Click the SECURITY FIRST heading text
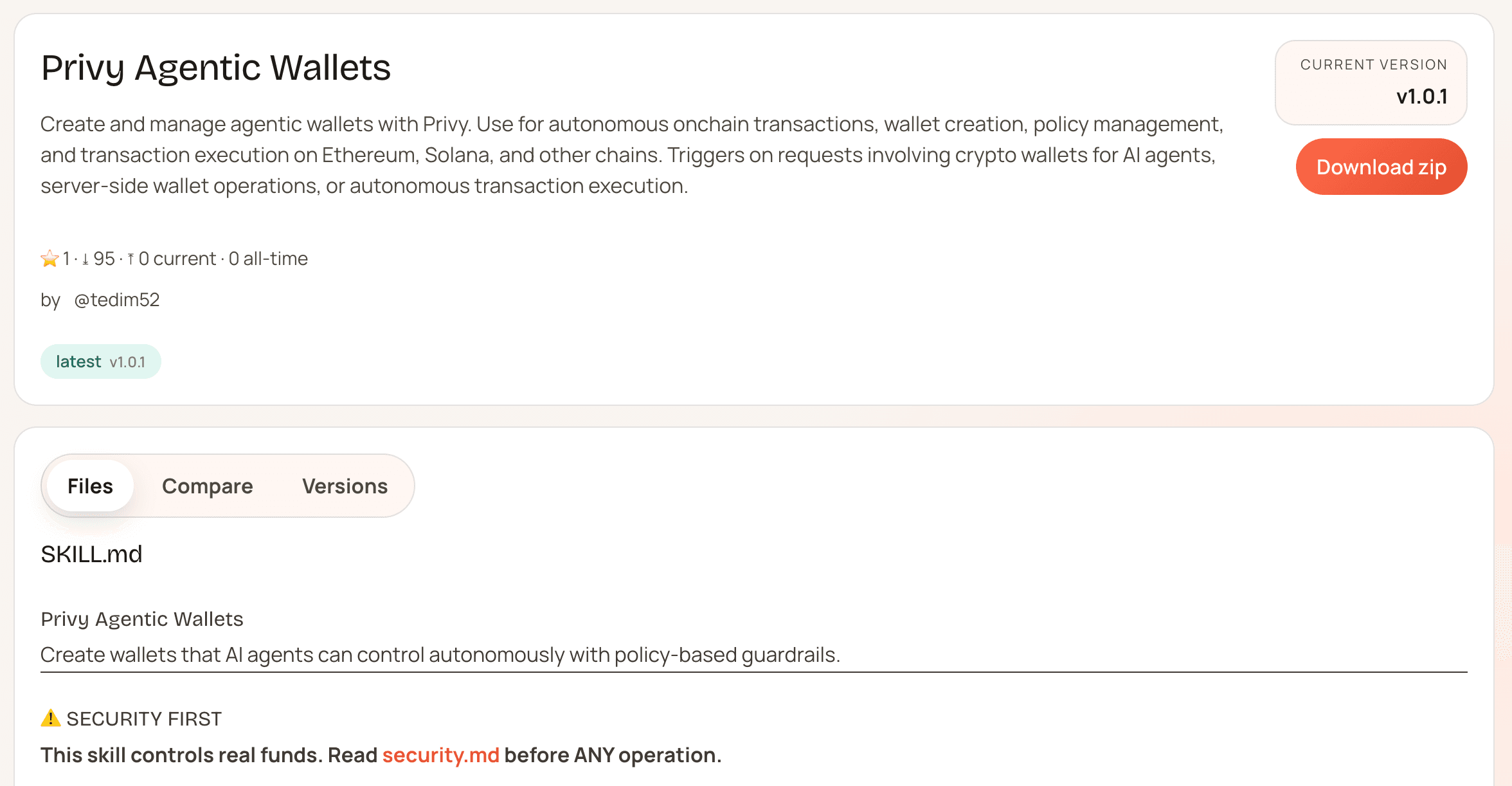Image resolution: width=1512 pixels, height=786 pixels. point(144,718)
